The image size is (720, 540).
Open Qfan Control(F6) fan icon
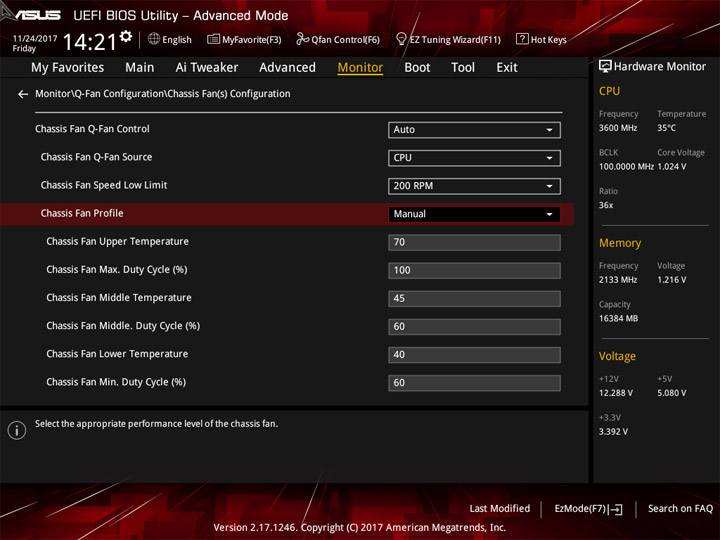click(302, 39)
